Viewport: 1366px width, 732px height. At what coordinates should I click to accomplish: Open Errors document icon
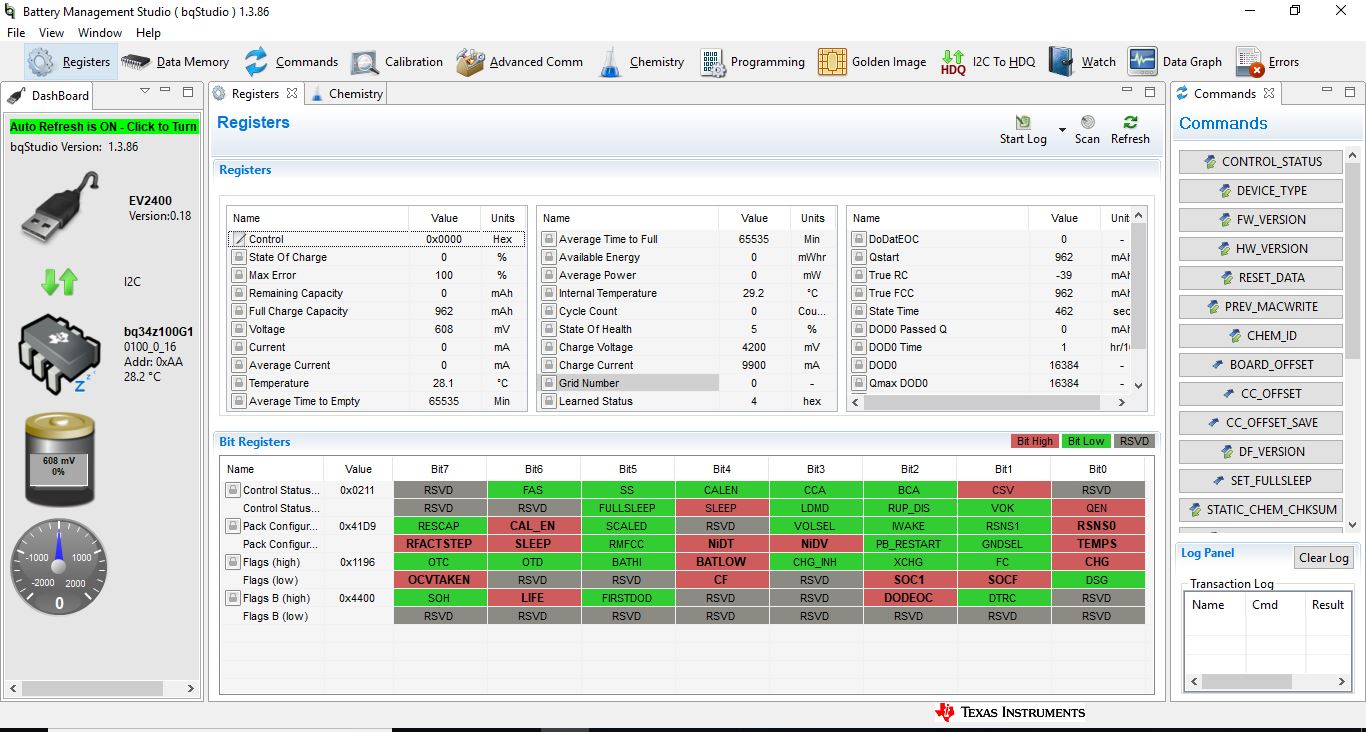click(1249, 62)
